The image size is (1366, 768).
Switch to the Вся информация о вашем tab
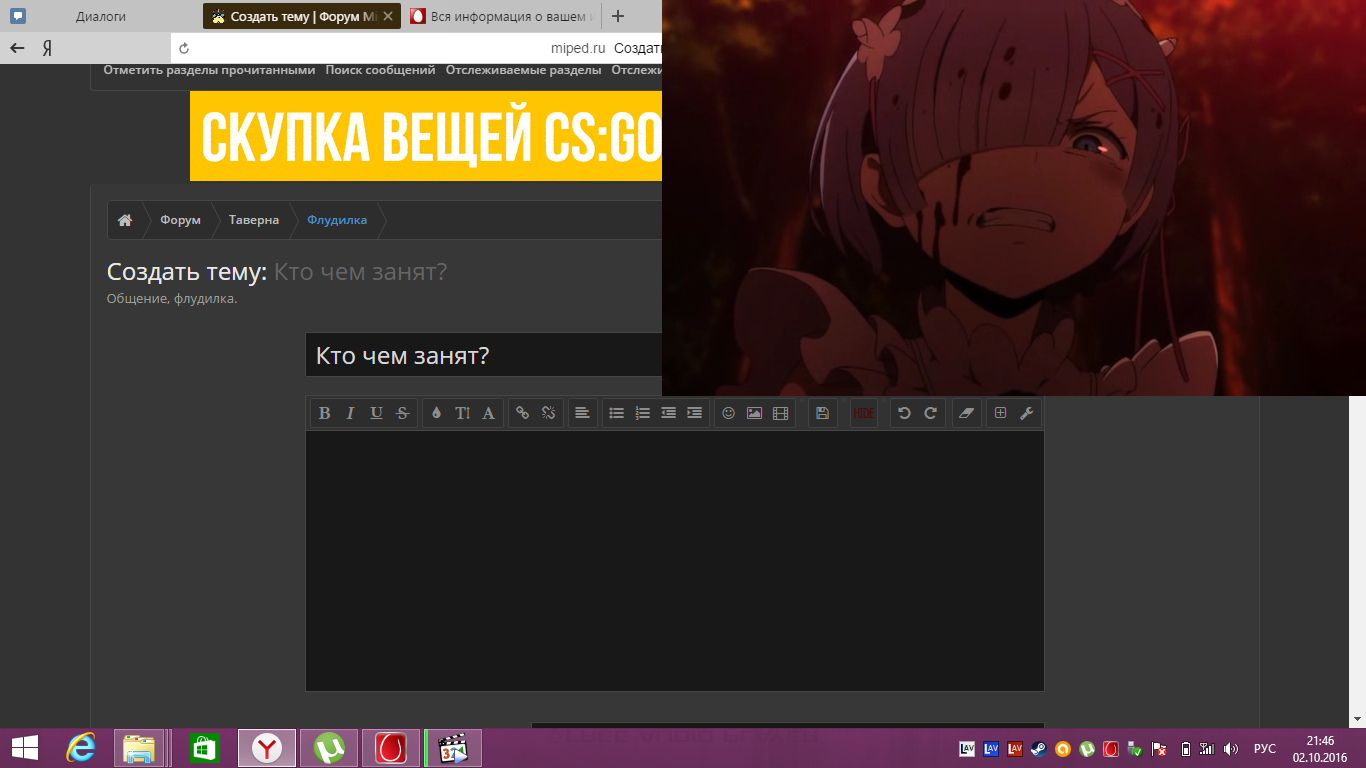tap(503, 16)
